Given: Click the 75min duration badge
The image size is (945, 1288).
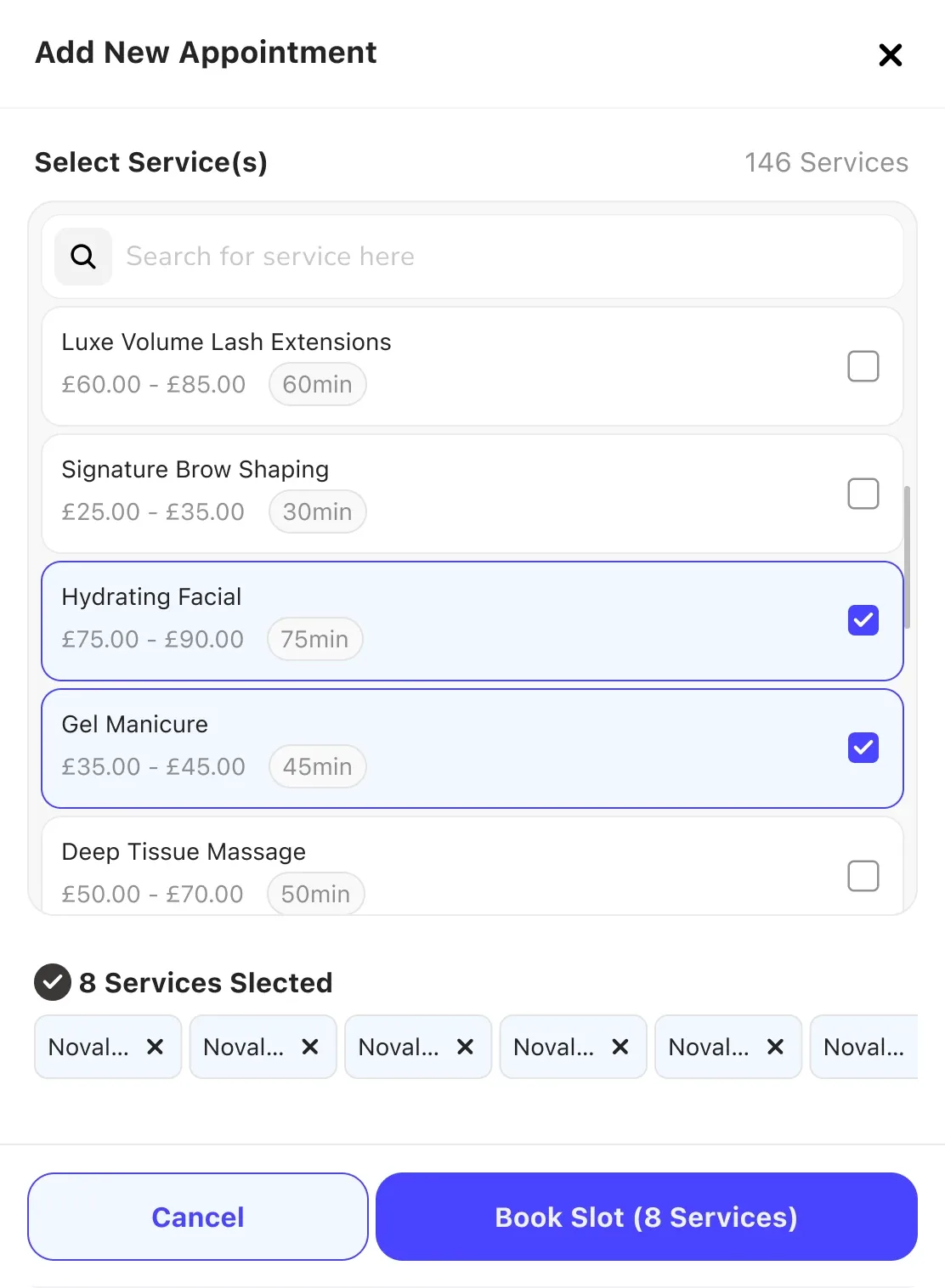Looking at the screenshot, I should (x=315, y=639).
